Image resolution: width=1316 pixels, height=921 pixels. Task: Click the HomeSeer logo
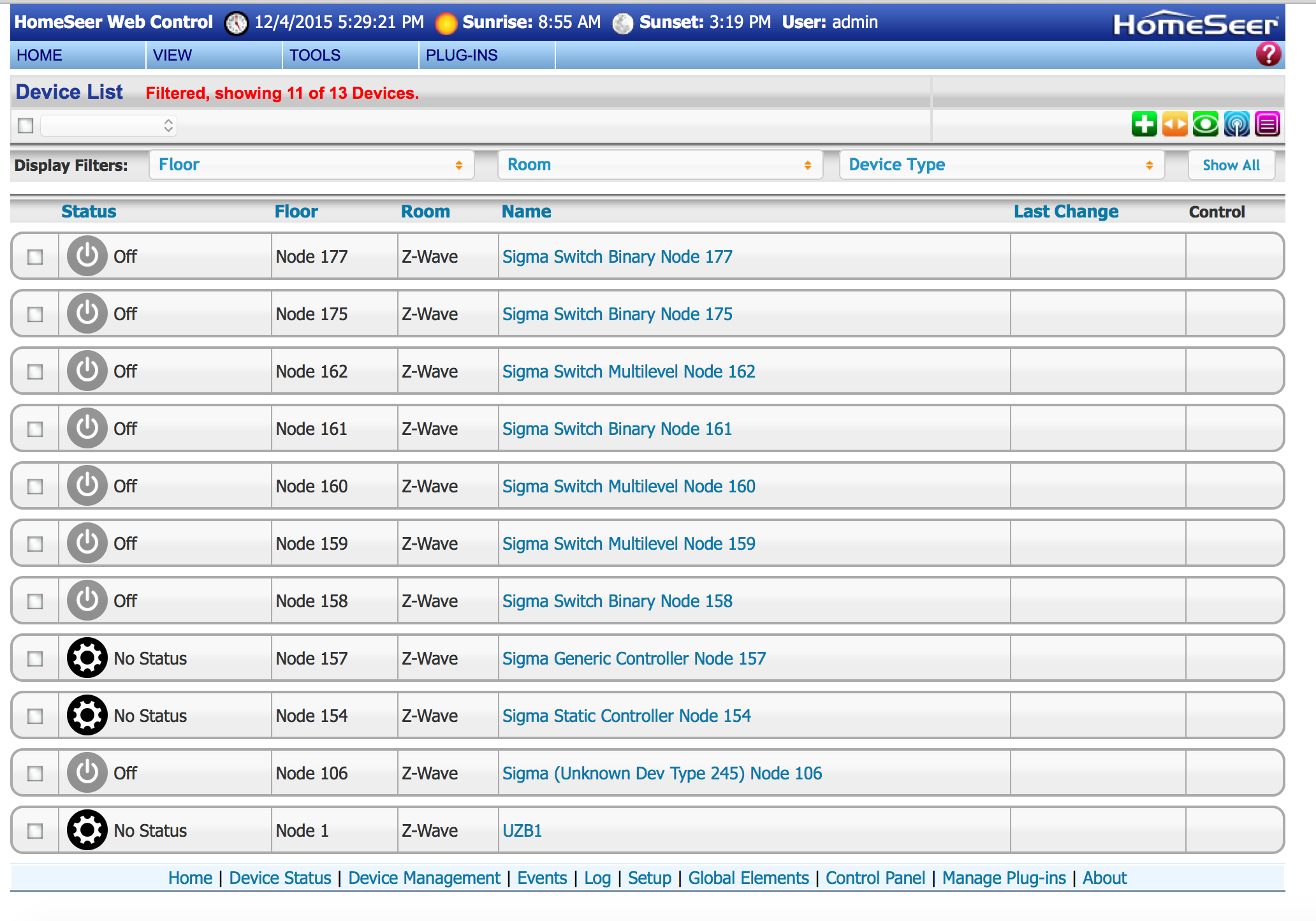coord(1195,24)
